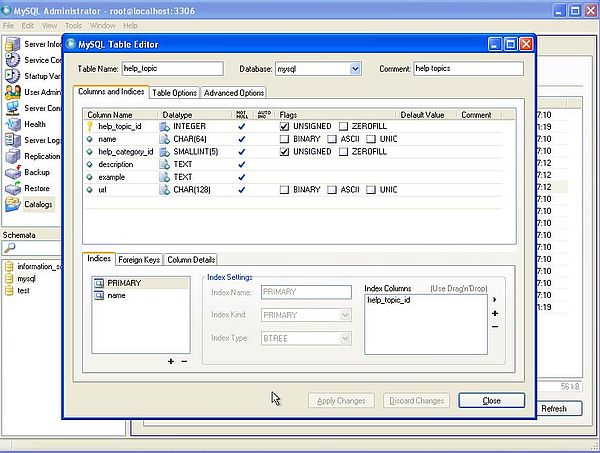Check ZEROFILL for help_topic_id
The width and height of the screenshot is (600, 453).
pyautogui.click(x=343, y=126)
